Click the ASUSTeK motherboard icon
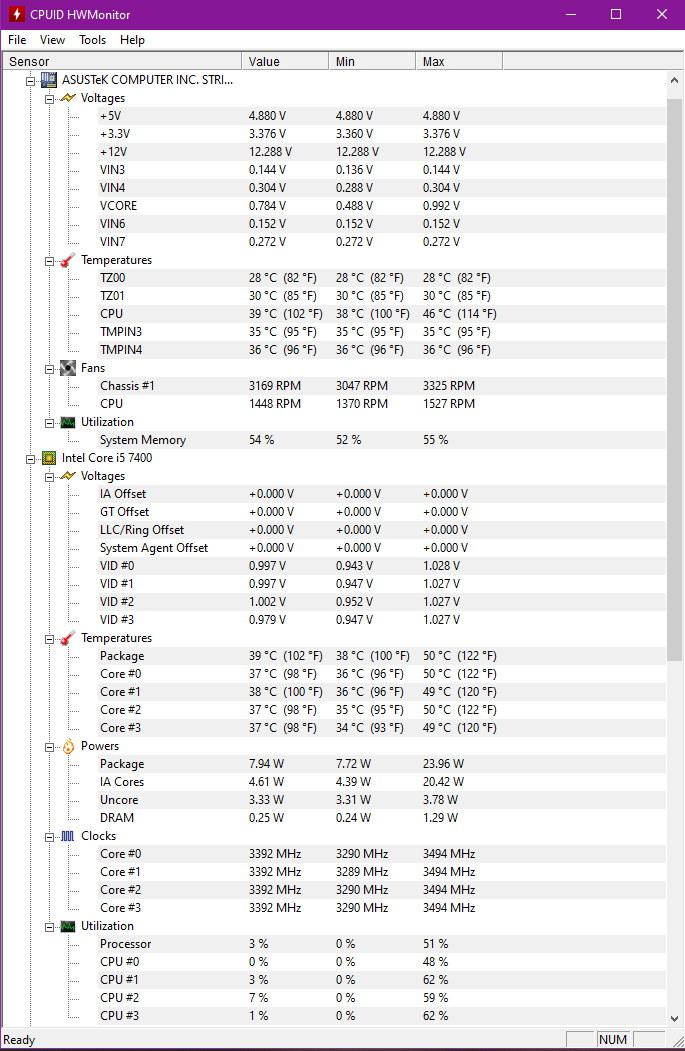Screen dimensions: 685x1051 49,80
